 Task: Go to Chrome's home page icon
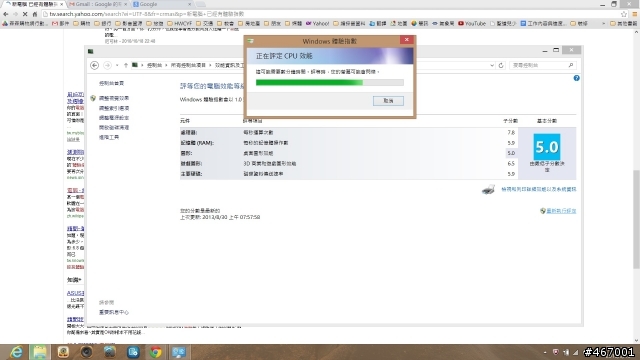click(x=35, y=14)
